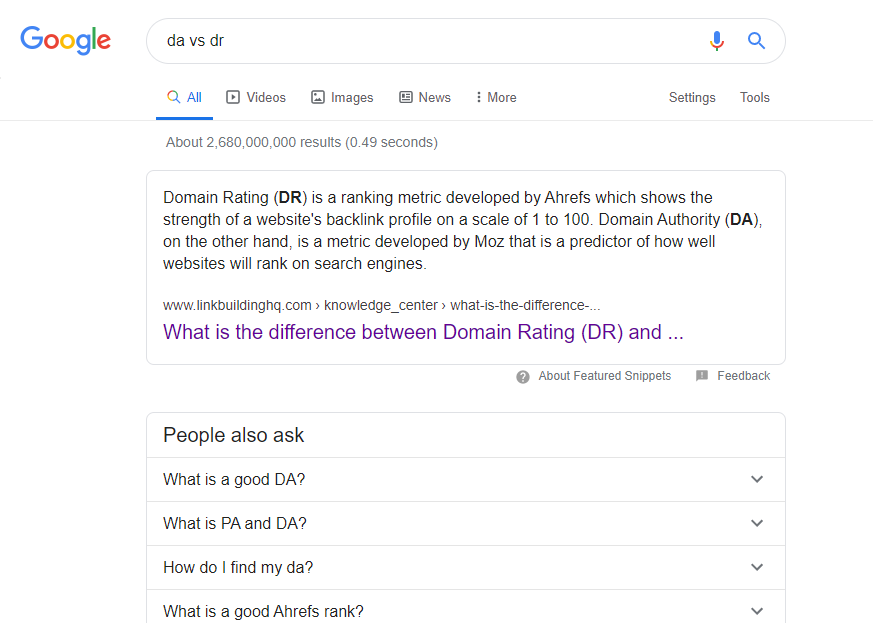The width and height of the screenshot is (873, 623).
Task: Expand 'What is a good Ahrefs rank?' question
Action: [466, 607]
